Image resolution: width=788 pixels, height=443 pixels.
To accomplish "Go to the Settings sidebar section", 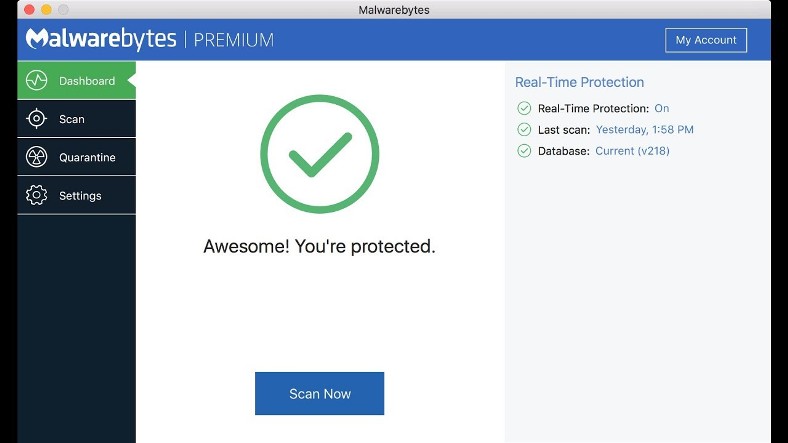I will click(x=76, y=195).
